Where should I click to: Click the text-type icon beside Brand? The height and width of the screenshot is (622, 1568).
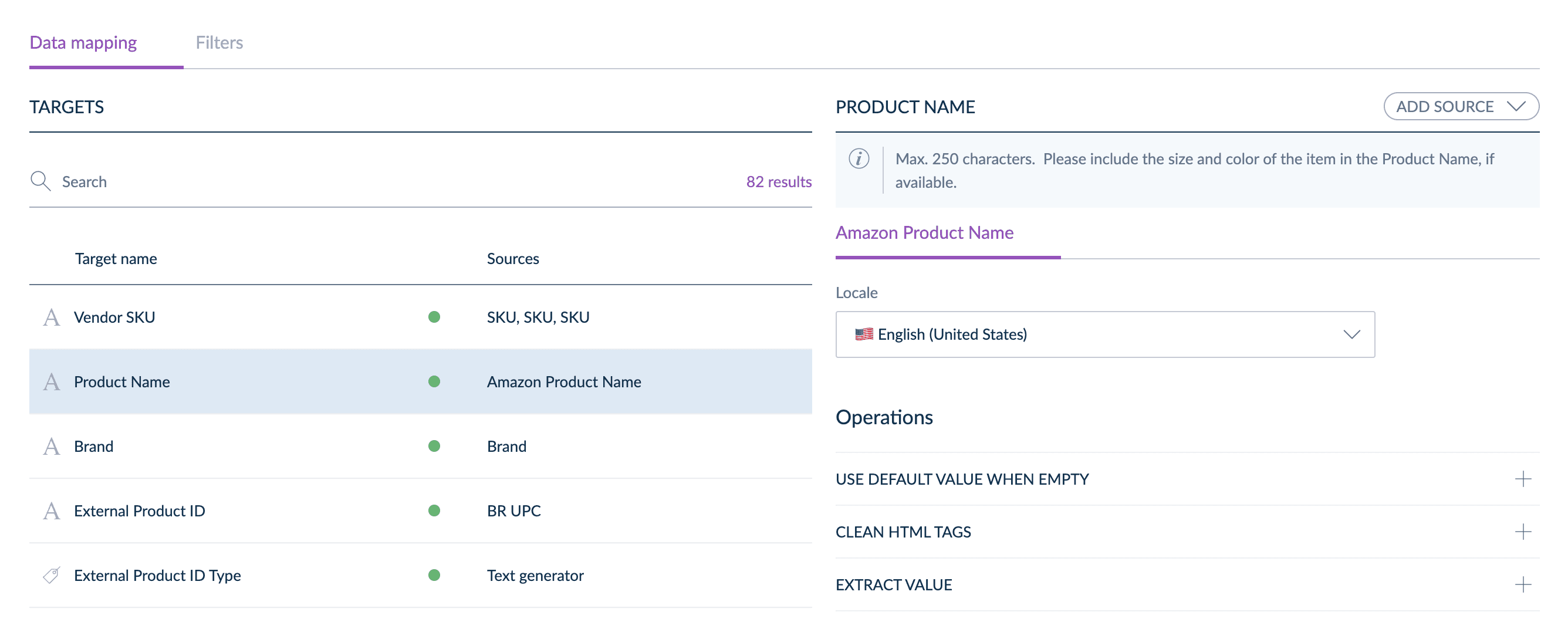click(x=52, y=446)
